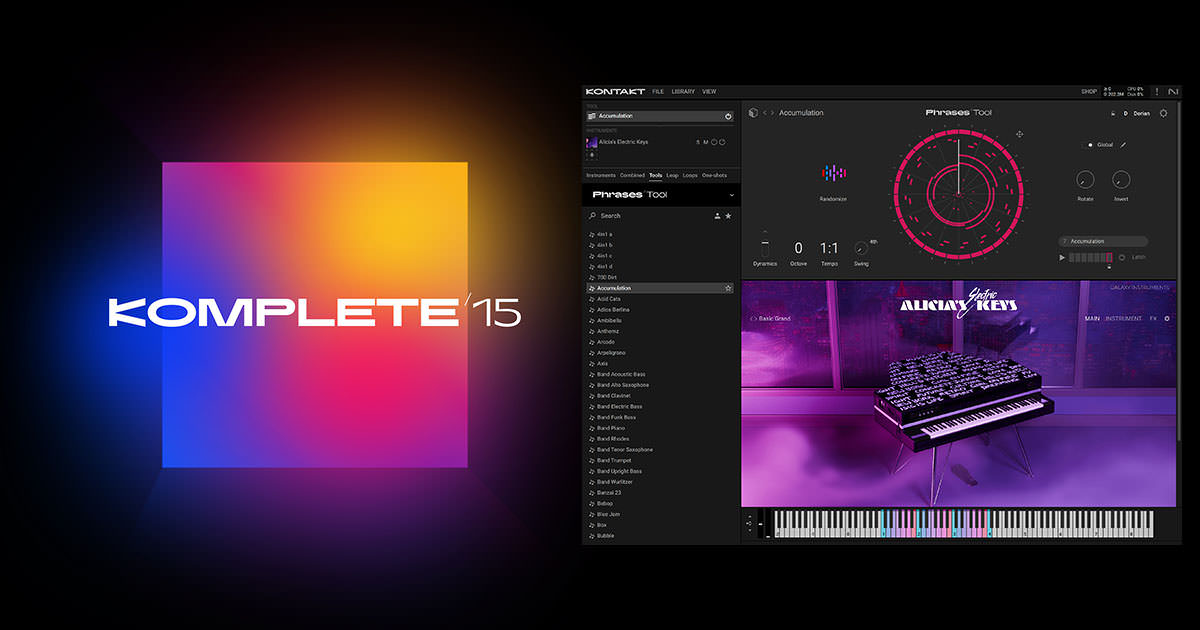Click the Swing knob
This screenshot has height=630, width=1200.
pos(861,247)
